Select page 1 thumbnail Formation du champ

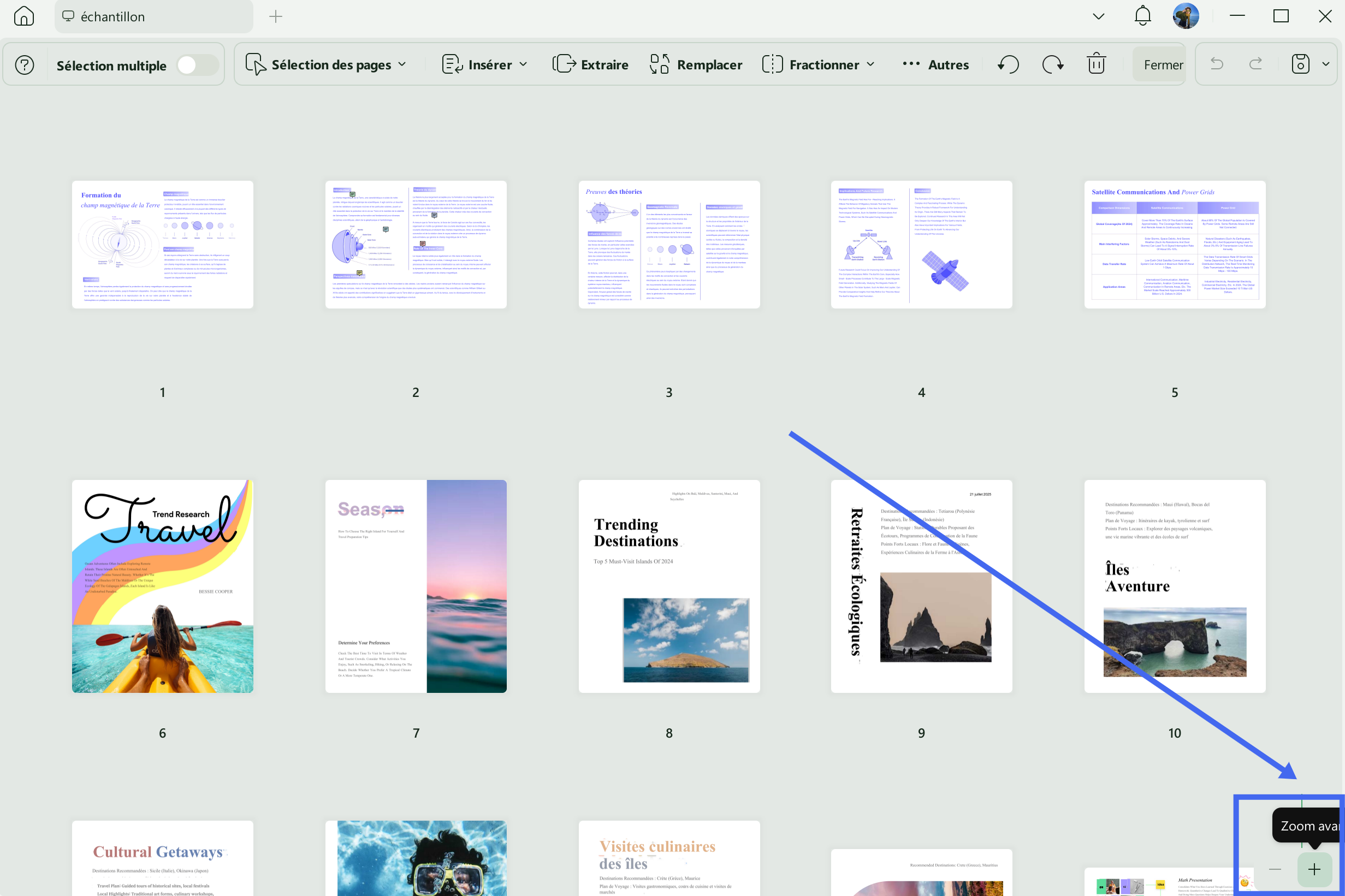[162, 245]
